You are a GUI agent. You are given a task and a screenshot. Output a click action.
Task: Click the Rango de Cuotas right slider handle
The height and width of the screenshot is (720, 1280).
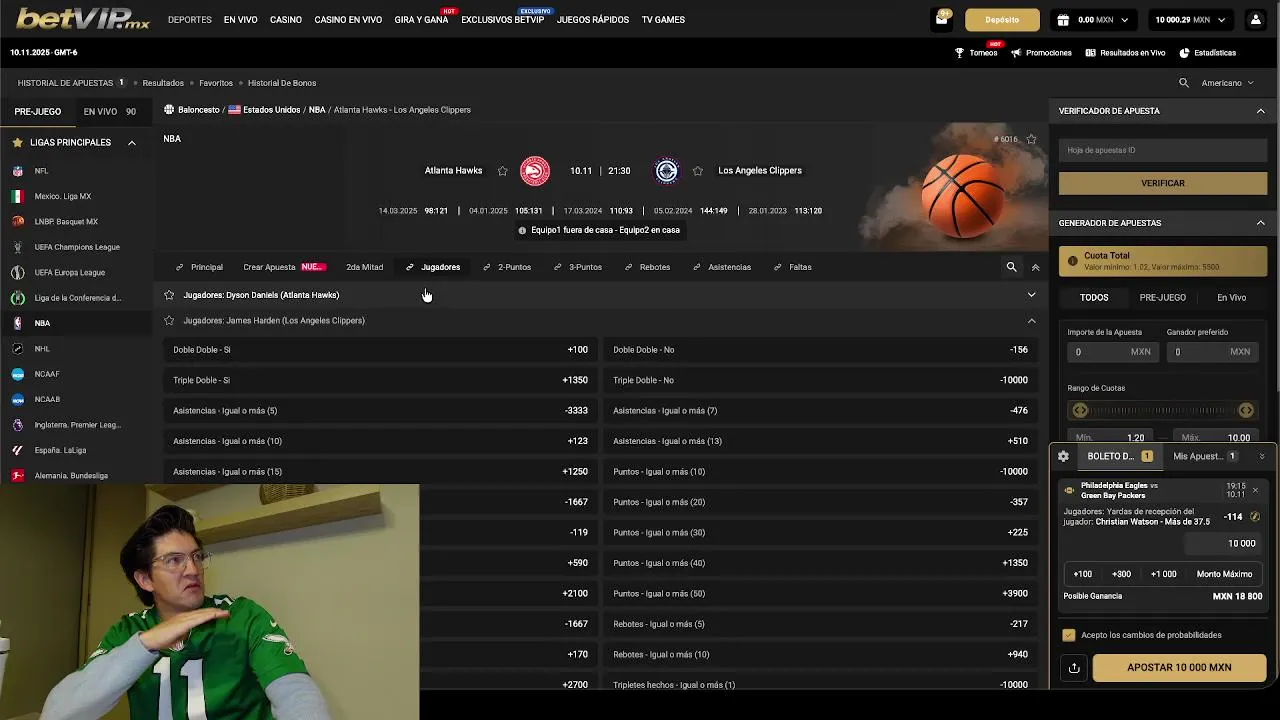1246,410
